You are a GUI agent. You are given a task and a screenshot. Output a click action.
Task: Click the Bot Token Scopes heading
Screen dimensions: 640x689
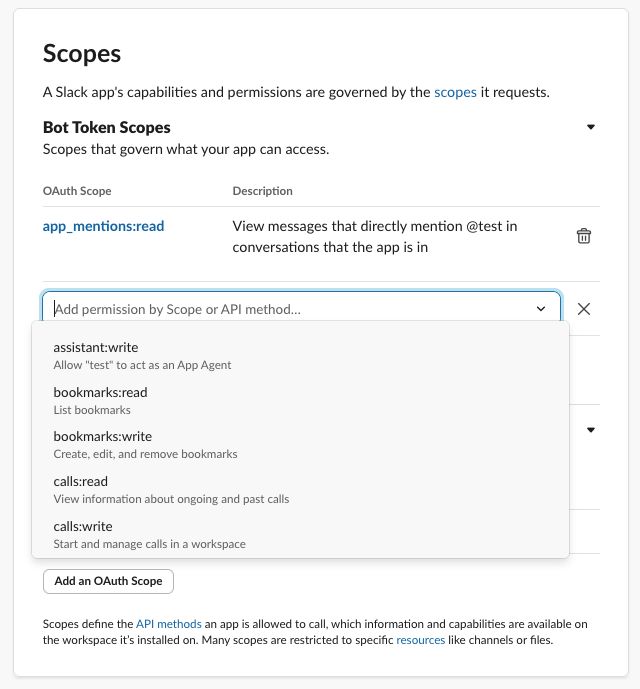(x=107, y=128)
